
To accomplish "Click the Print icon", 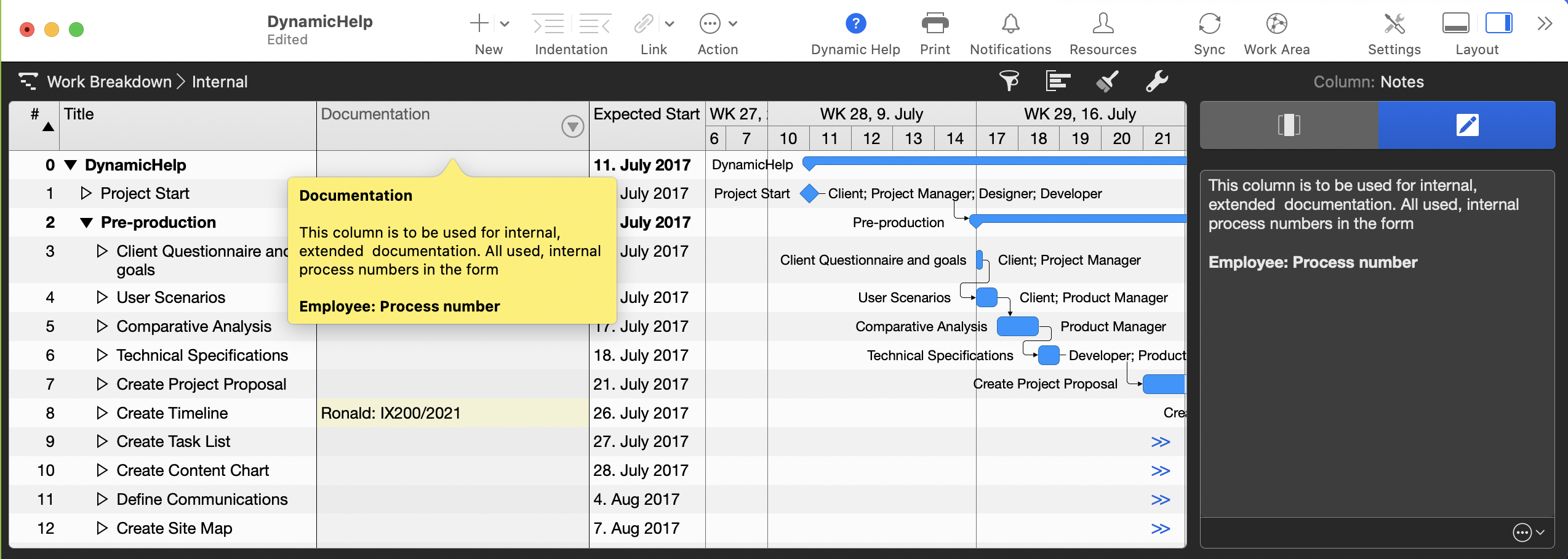I will pyautogui.click(x=934, y=23).
